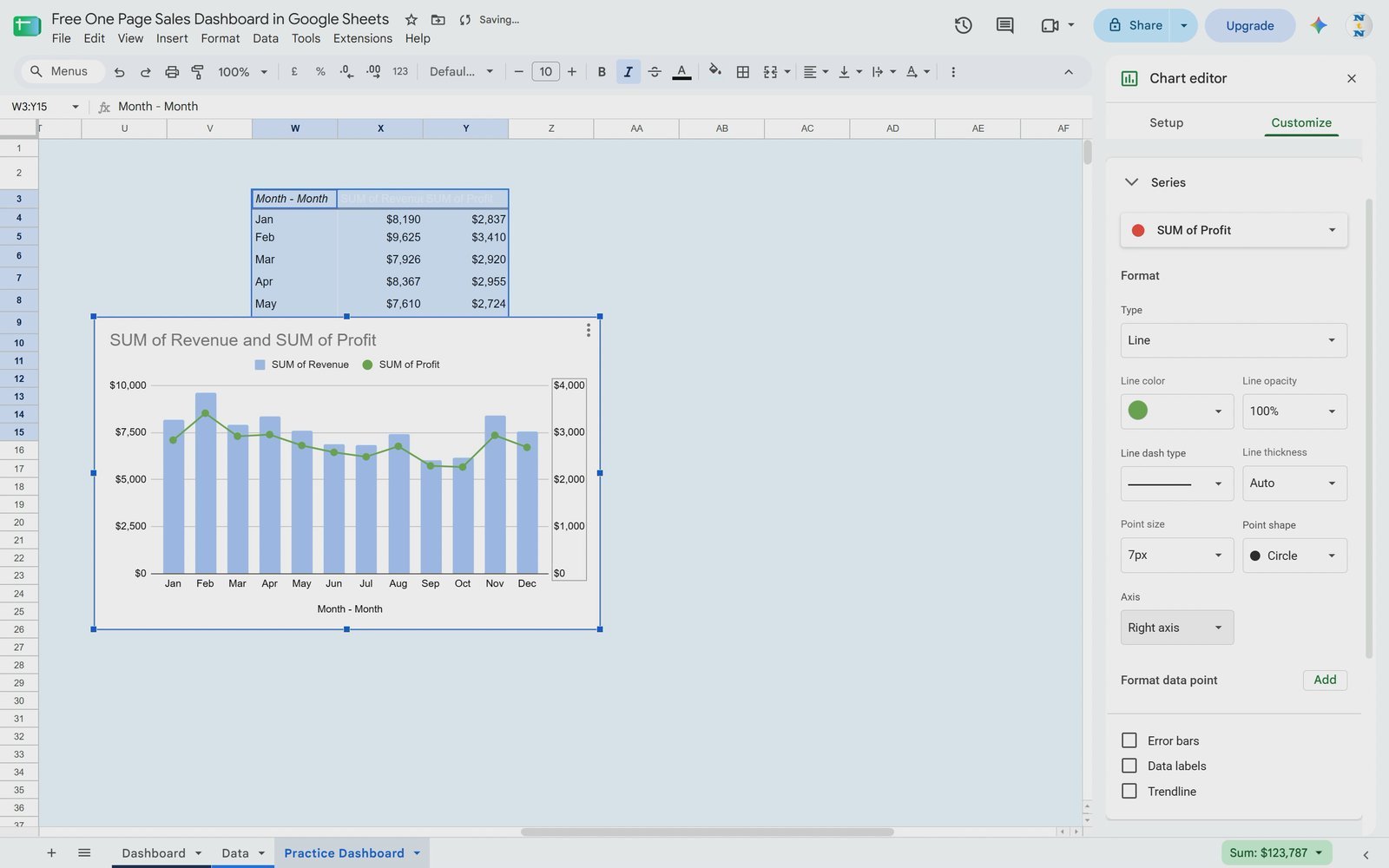
Task: Click the redo arrow in toolbar
Action: pyautogui.click(x=146, y=72)
